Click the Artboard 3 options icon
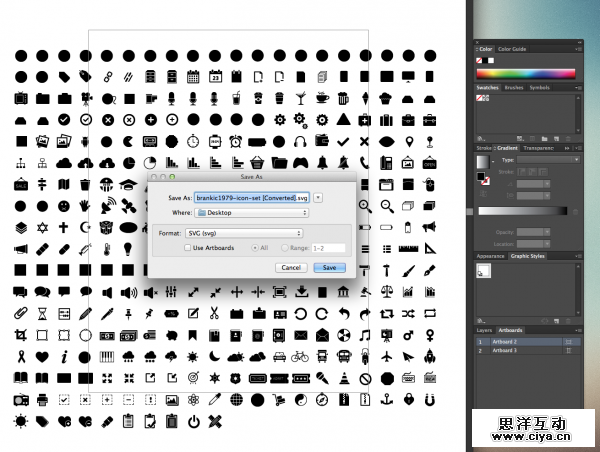The height and width of the screenshot is (452, 600). pyautogui.click(x=570, y=351)
